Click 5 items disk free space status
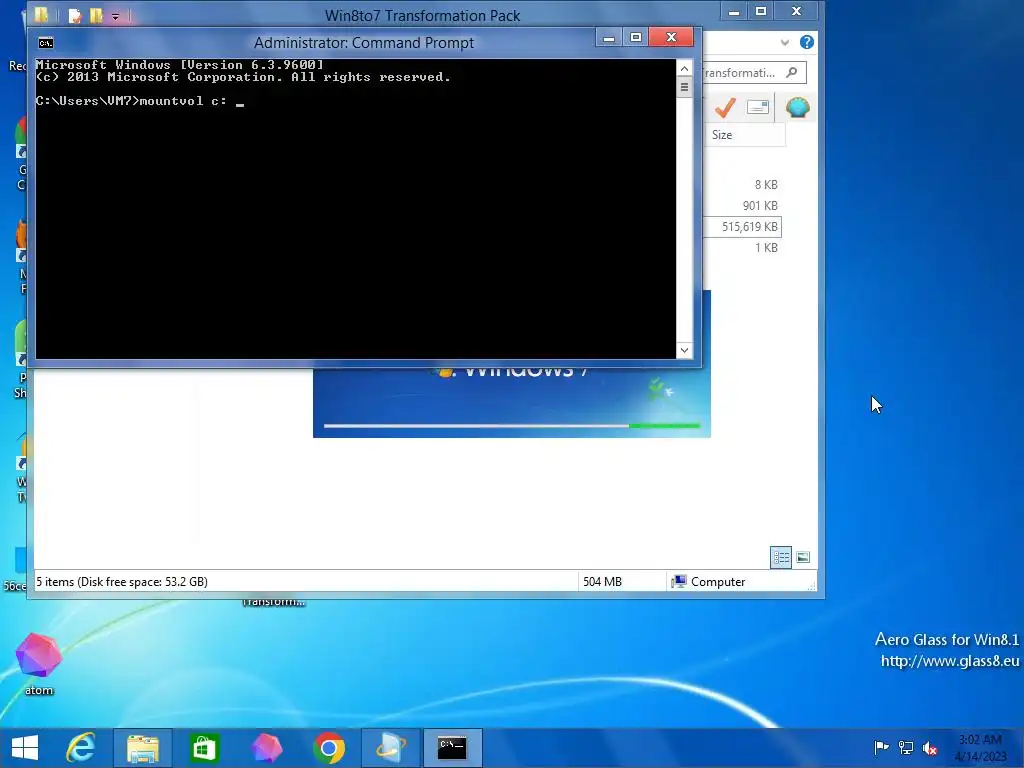Screen dimensions: 1024x768 point(121,581)
